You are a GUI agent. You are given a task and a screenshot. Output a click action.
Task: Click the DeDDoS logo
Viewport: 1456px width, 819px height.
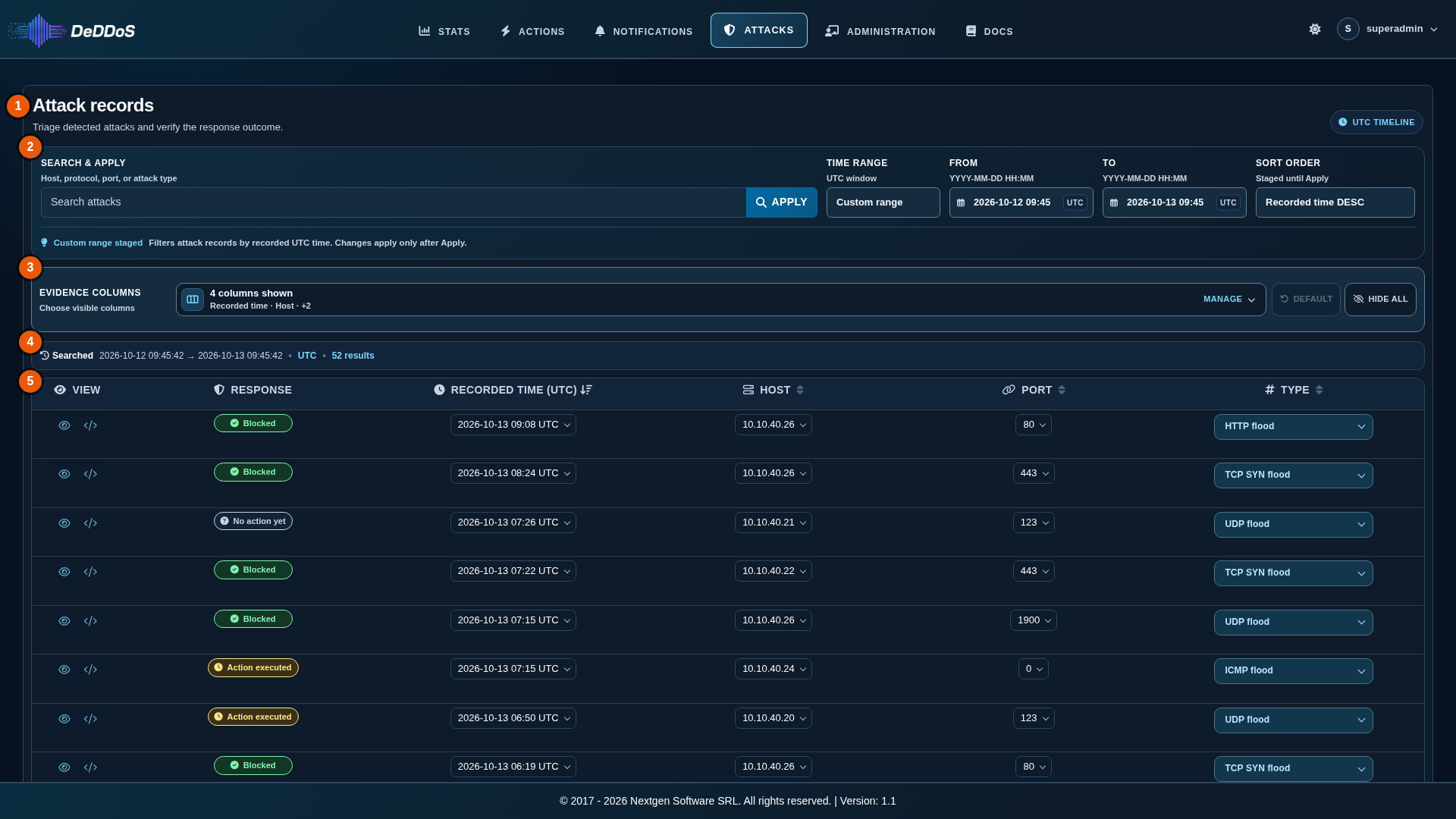point(71,31)
